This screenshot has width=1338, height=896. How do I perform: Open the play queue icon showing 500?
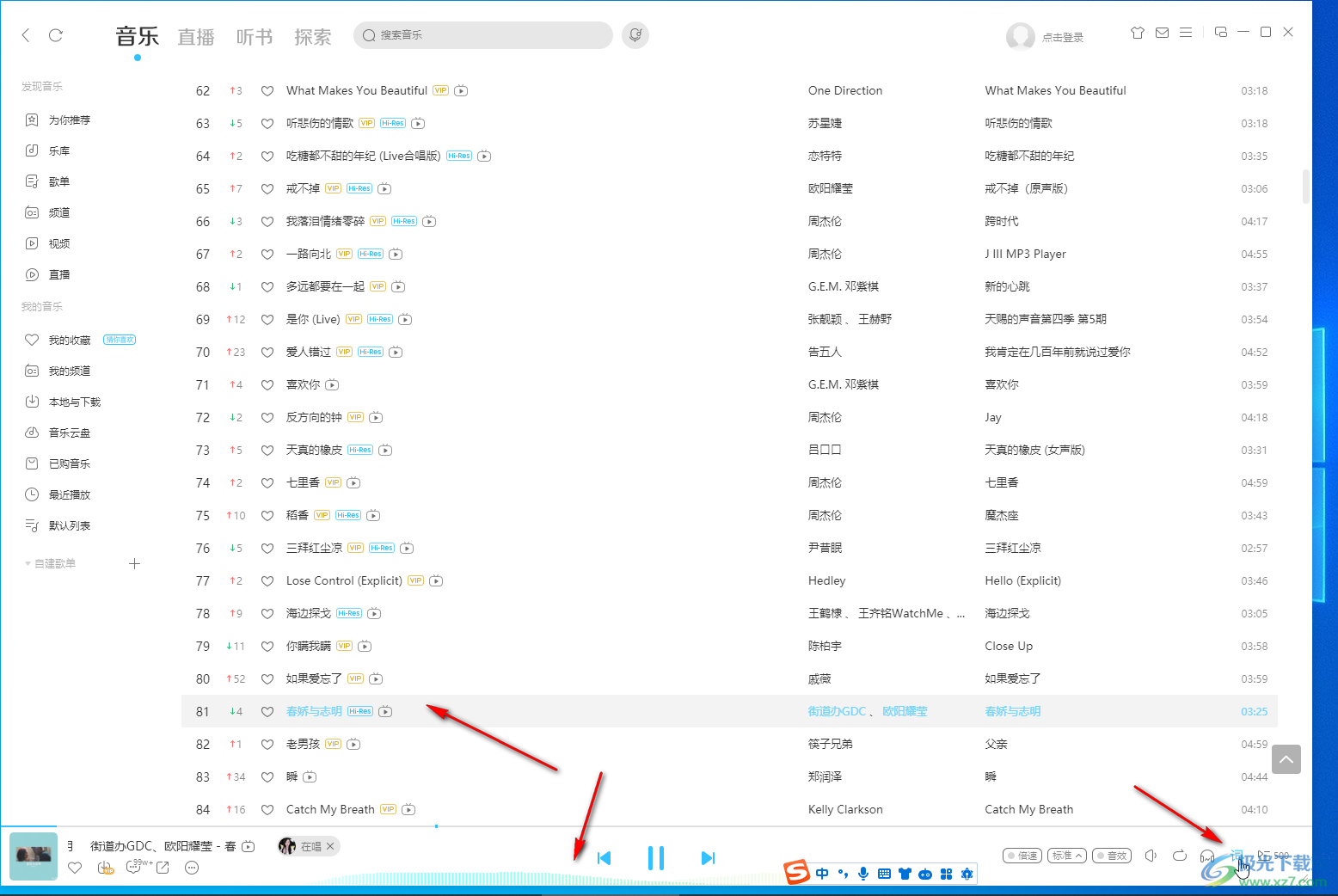[1273, 856]
